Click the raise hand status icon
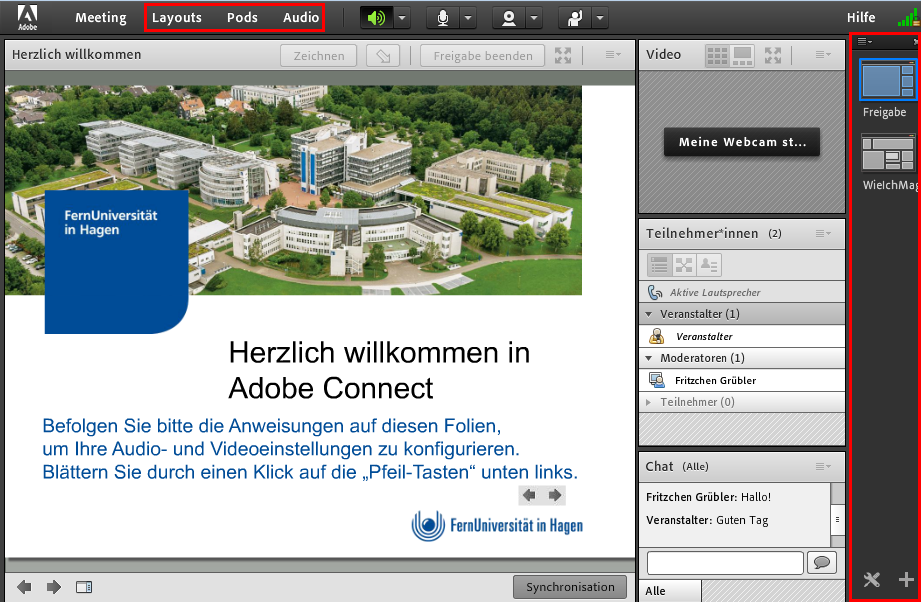 pos(574,18)
